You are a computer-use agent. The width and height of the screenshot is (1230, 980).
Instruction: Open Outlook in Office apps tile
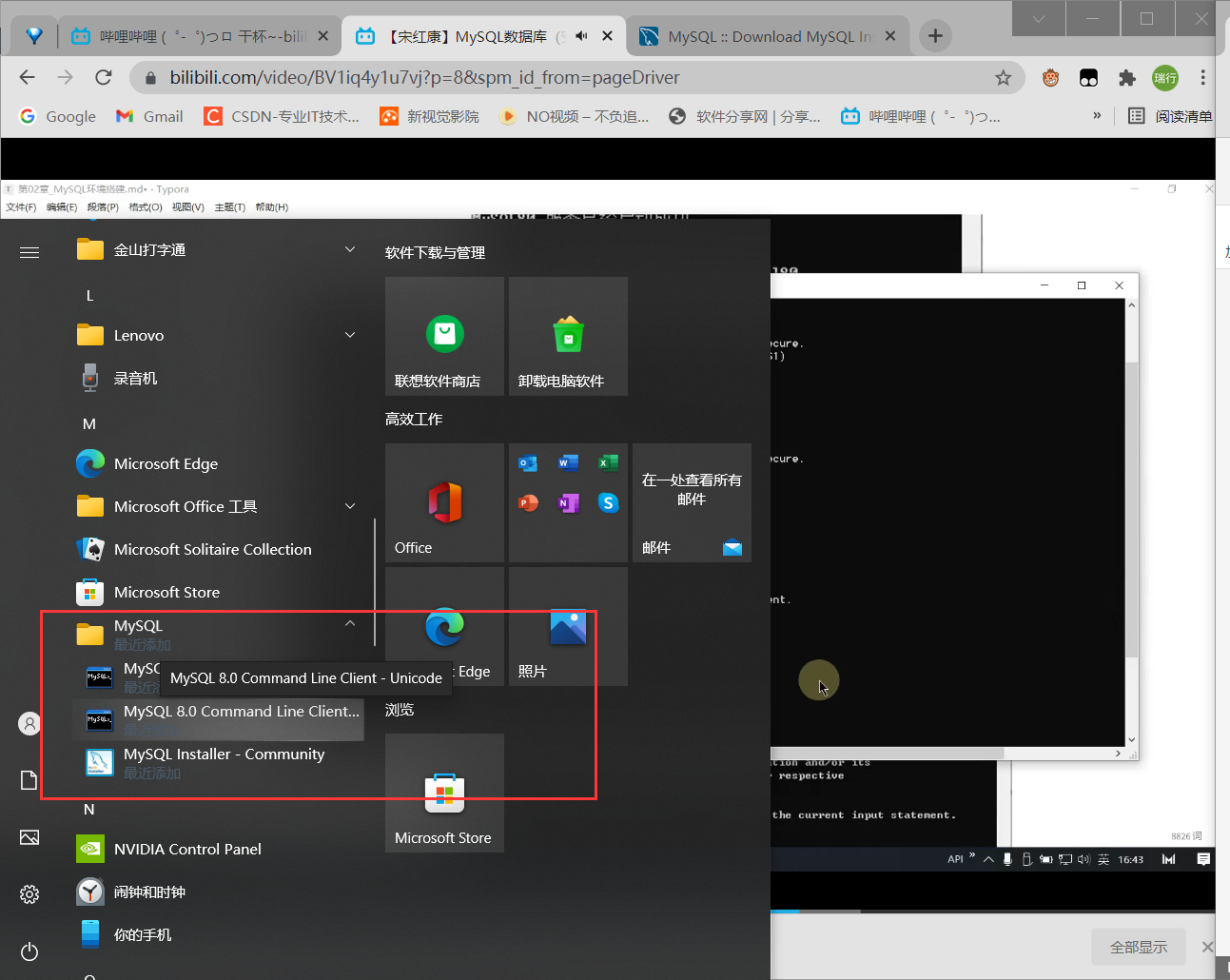(x=529, y=463)
